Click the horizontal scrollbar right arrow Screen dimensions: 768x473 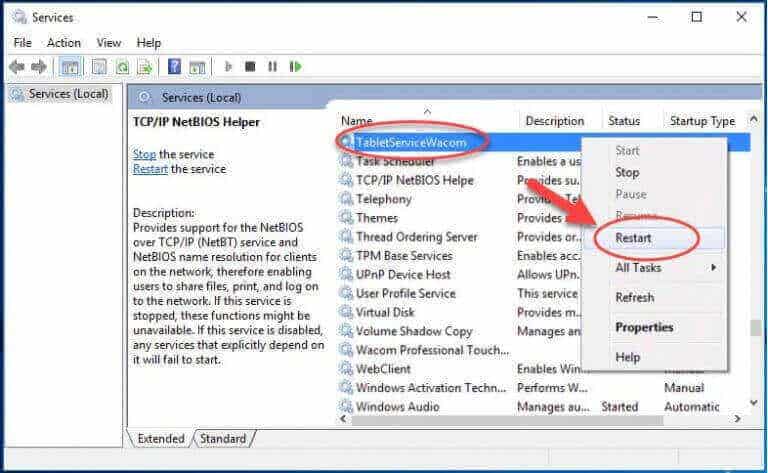coord(738,419)
